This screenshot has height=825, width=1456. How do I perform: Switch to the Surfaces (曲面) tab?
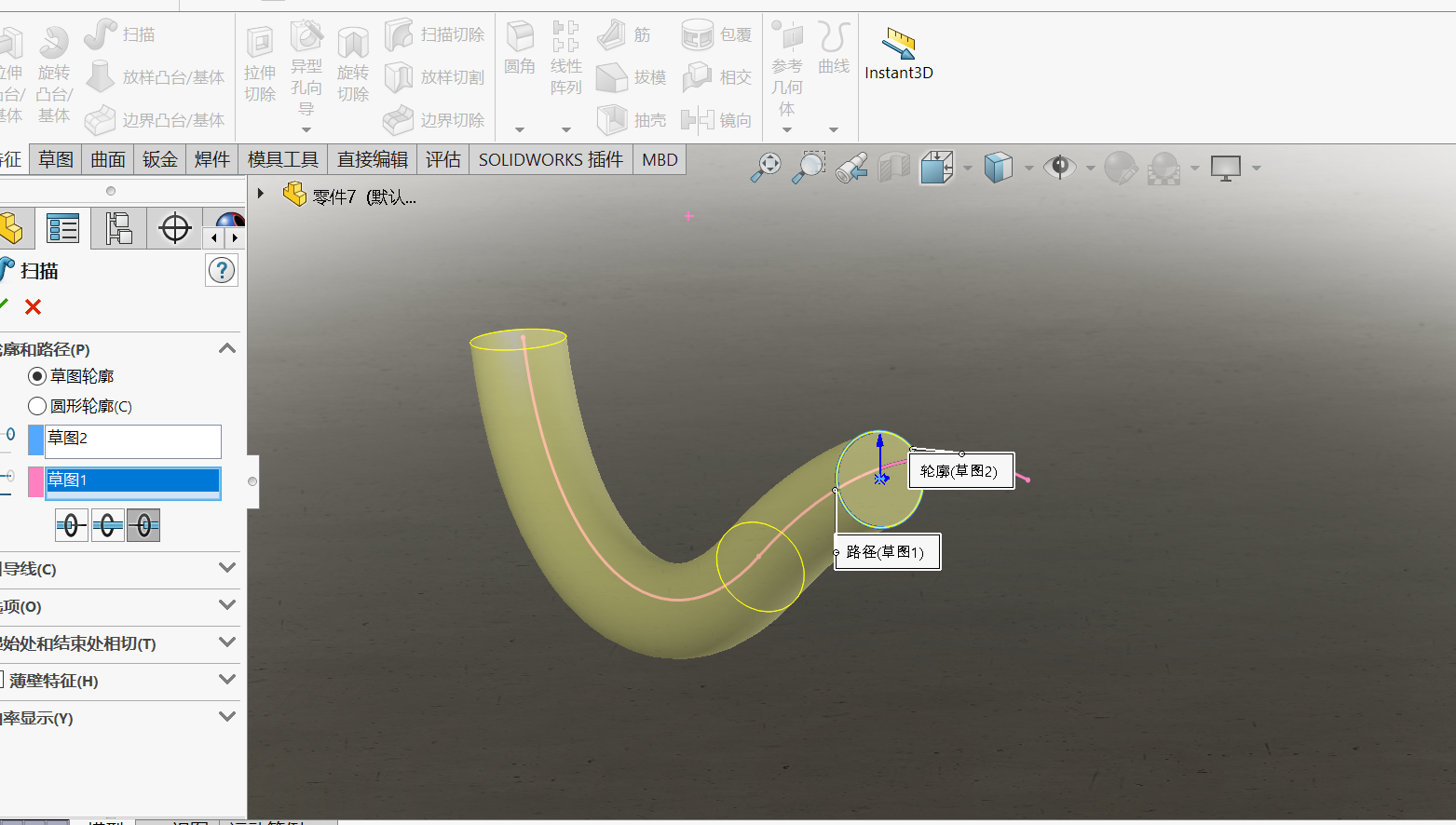pos(108,160)
